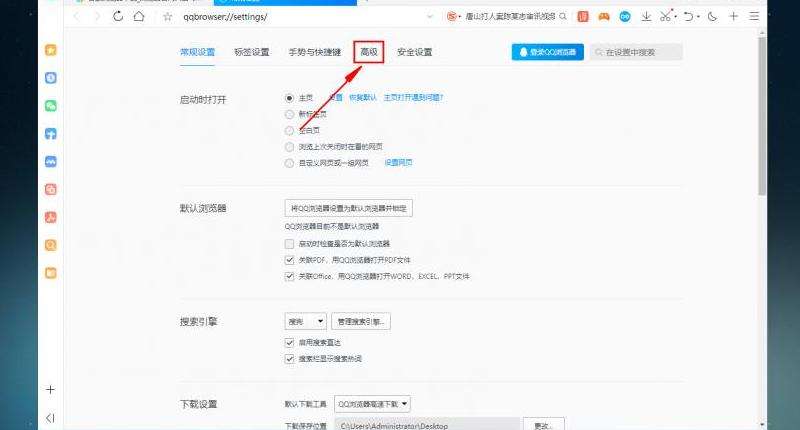Viewport: 800px width, 430px height.
Task: Uncheck the 启用搜索直达 checkbox
Action: (x=289, y=343)
